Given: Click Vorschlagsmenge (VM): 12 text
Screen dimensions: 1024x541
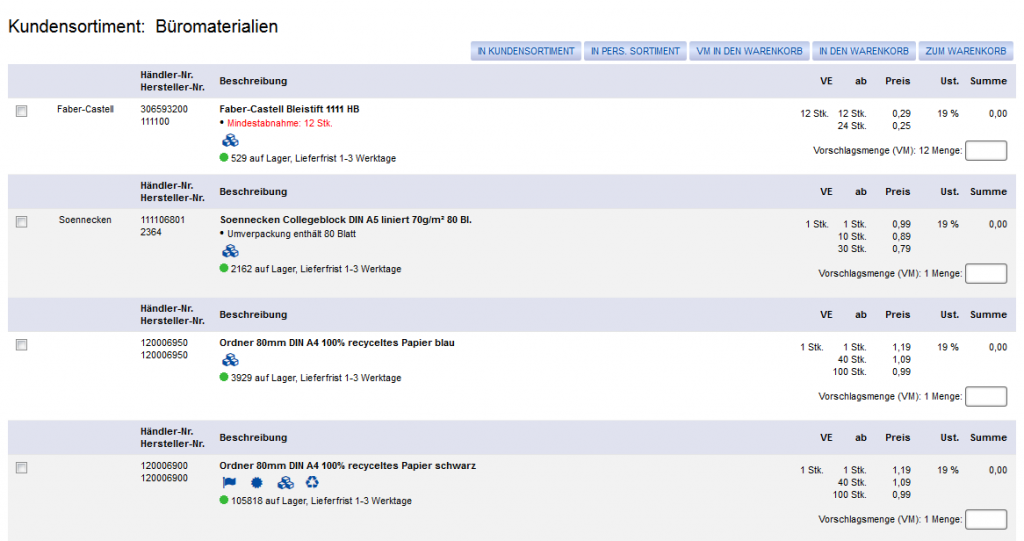Looking at the screenshot, I should (x=871, y=150).
